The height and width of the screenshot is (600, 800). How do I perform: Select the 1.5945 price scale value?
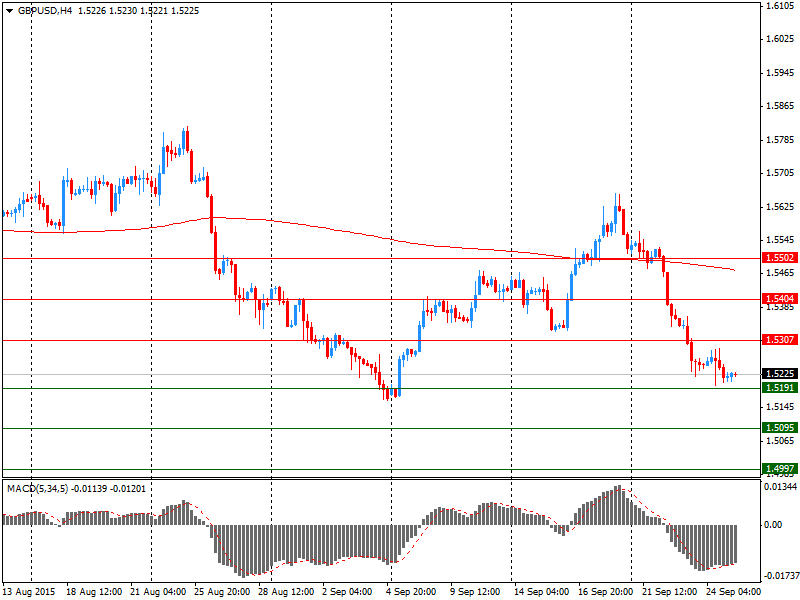(x=781, y=73)
